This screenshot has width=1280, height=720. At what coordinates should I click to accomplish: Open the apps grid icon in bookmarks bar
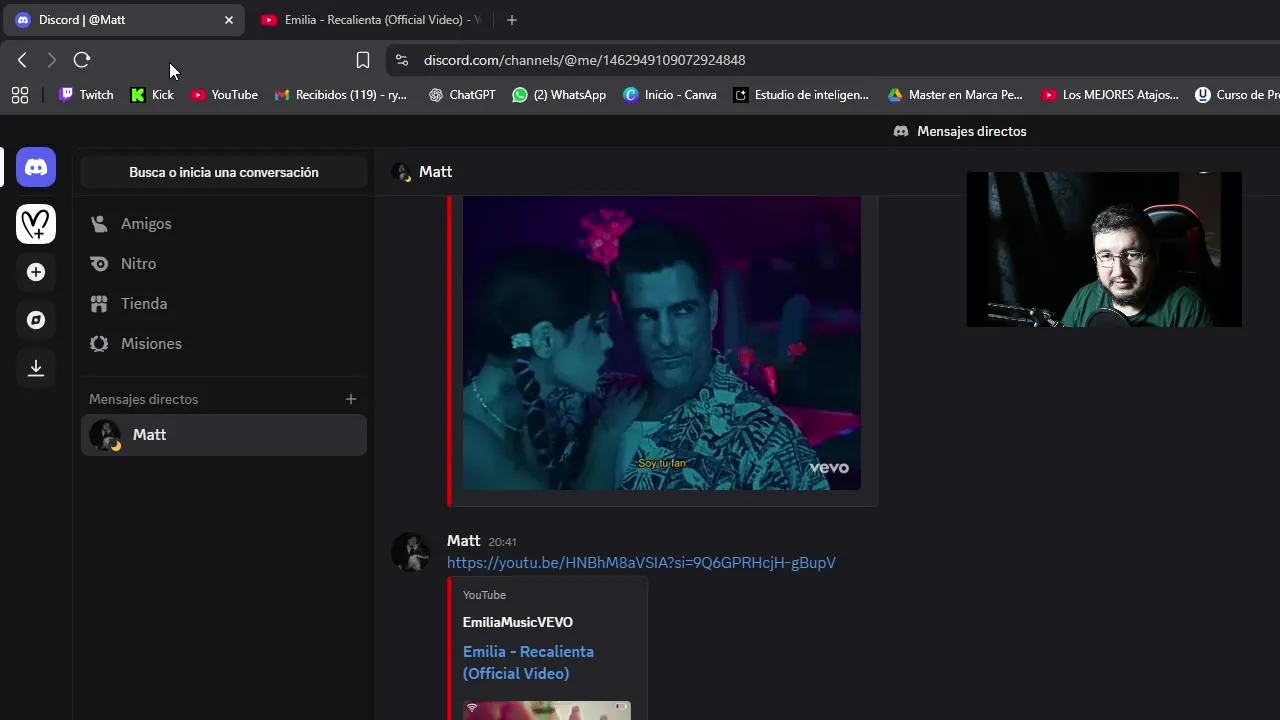pyautogui.click(x=20, y=95)
